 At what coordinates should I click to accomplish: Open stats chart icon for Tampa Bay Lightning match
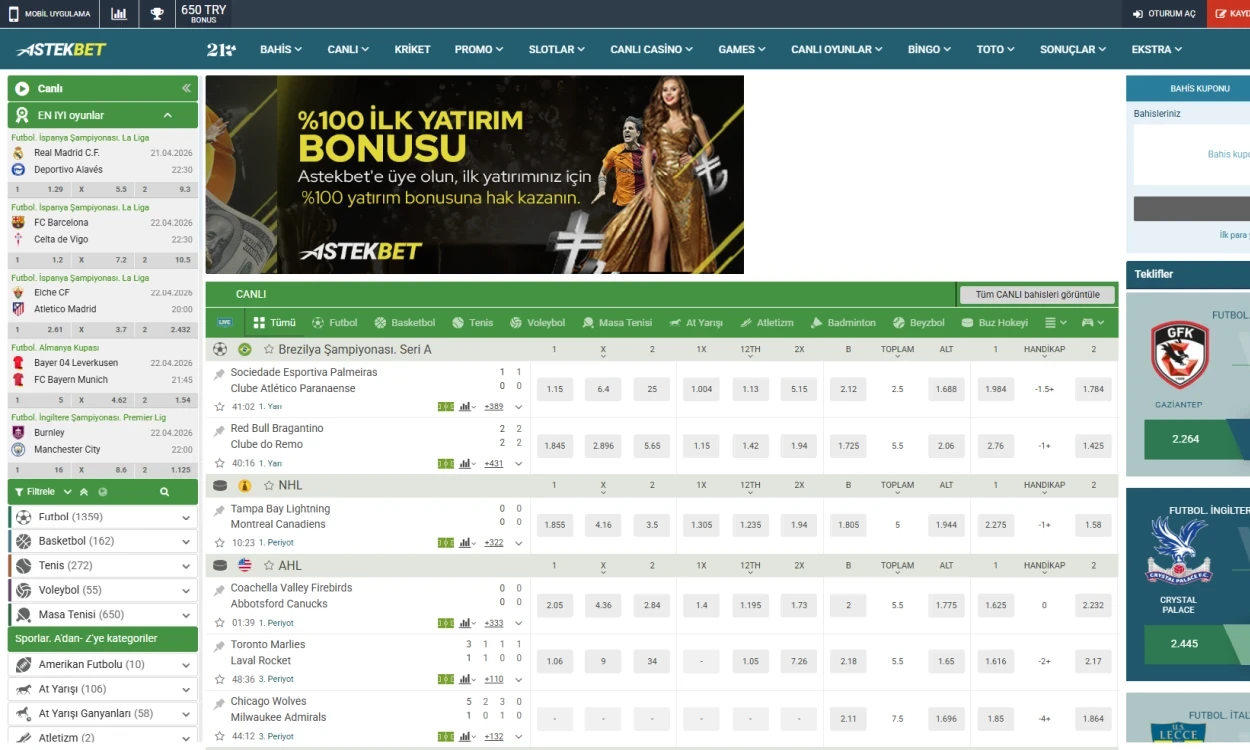tap(466, 543)
